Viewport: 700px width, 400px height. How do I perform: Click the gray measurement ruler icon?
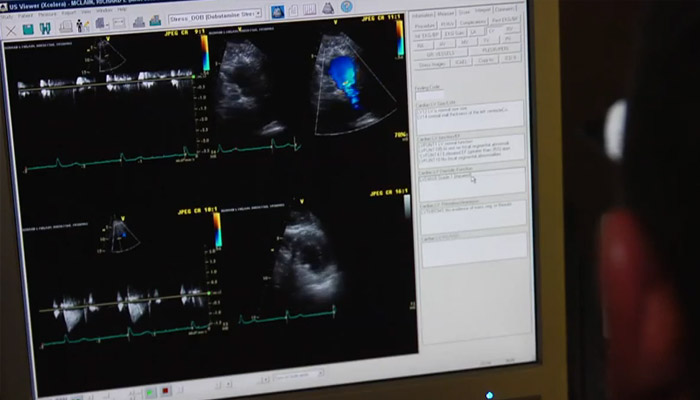tap(119, 23)
